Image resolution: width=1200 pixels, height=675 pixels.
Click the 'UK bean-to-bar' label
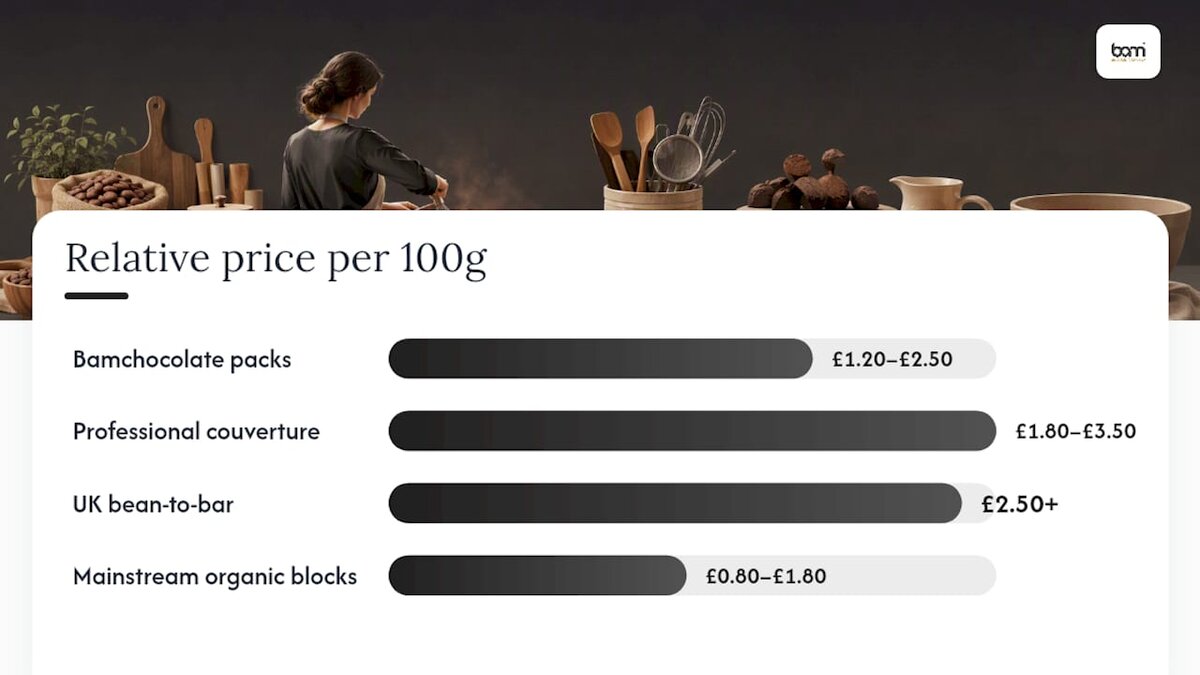click(153, 504)
